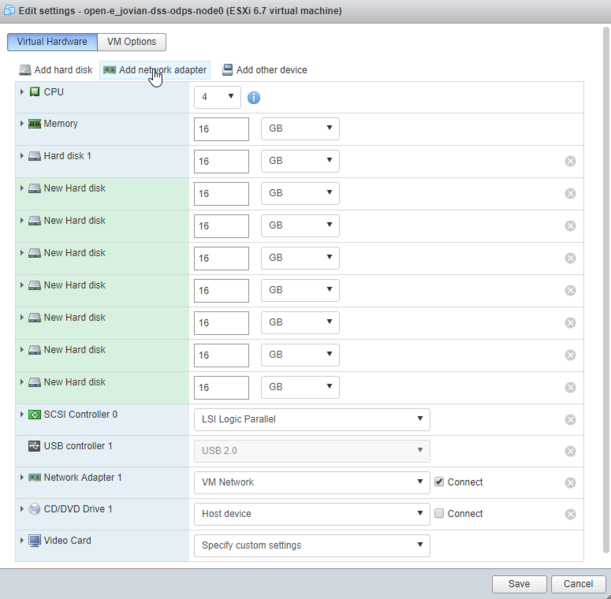The image size is (611, 599).
Task: Open the CPU count dropdown
Action: point(217,97)
